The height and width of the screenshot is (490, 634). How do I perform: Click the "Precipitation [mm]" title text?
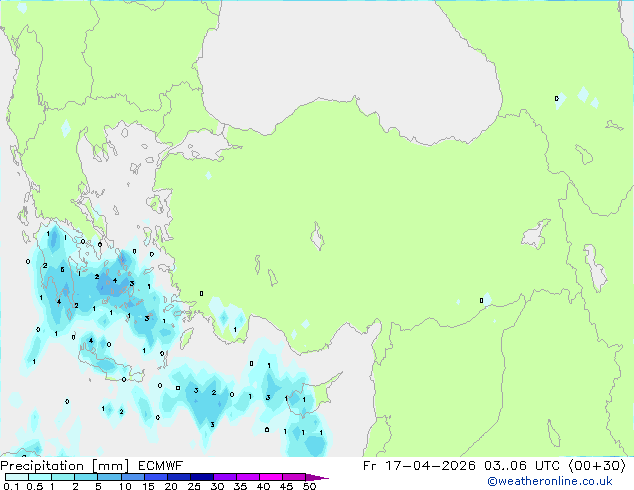pos(64,466)
